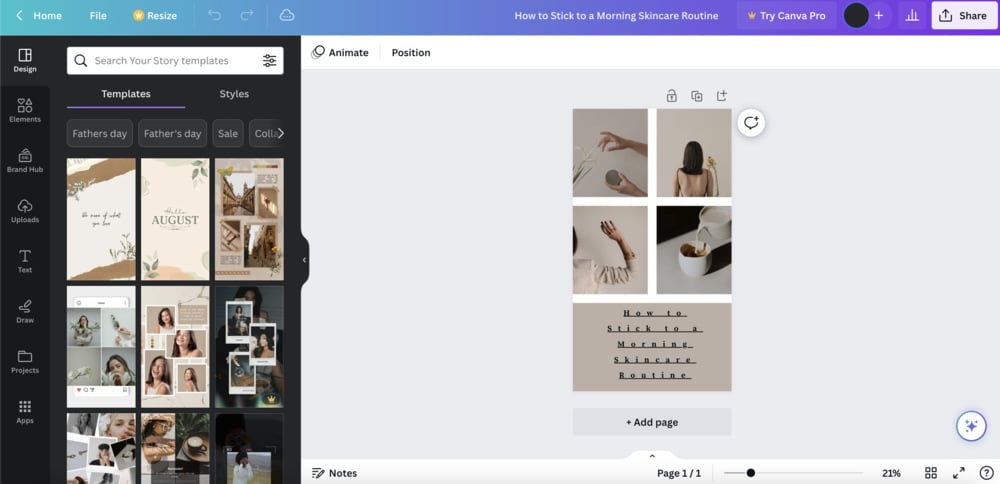Open the Elements panel
The height and width of the screenshot is (484, 1000).
(x=25, y=111)
